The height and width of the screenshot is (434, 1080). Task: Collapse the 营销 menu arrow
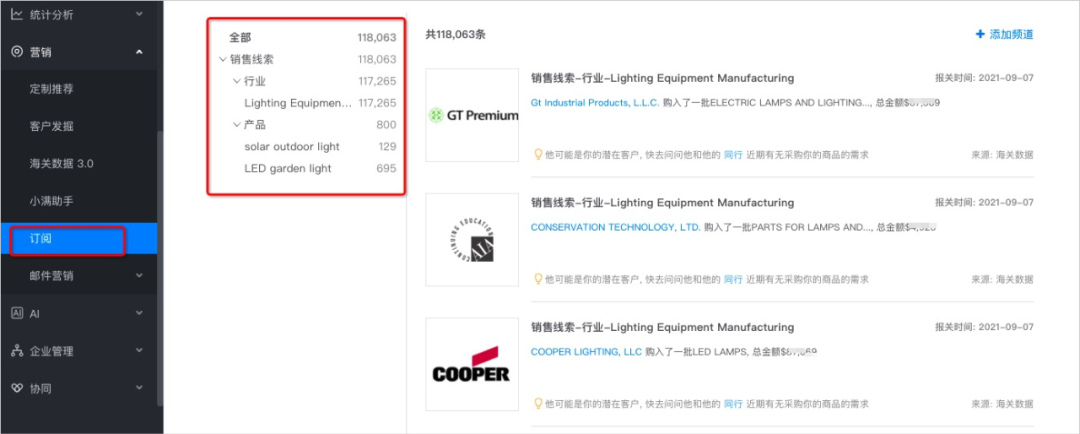[x=140, y=52]
